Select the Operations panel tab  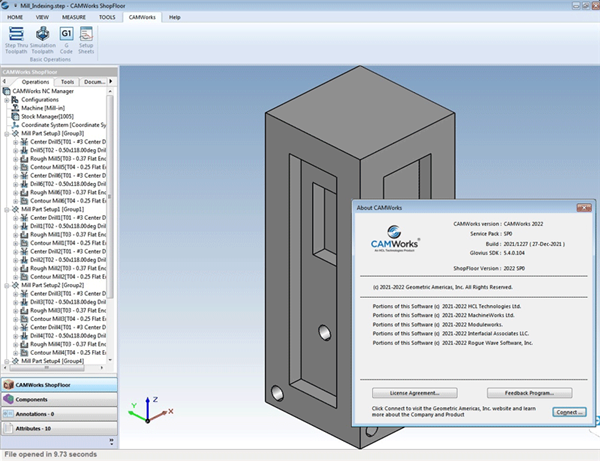click(35, 82)
